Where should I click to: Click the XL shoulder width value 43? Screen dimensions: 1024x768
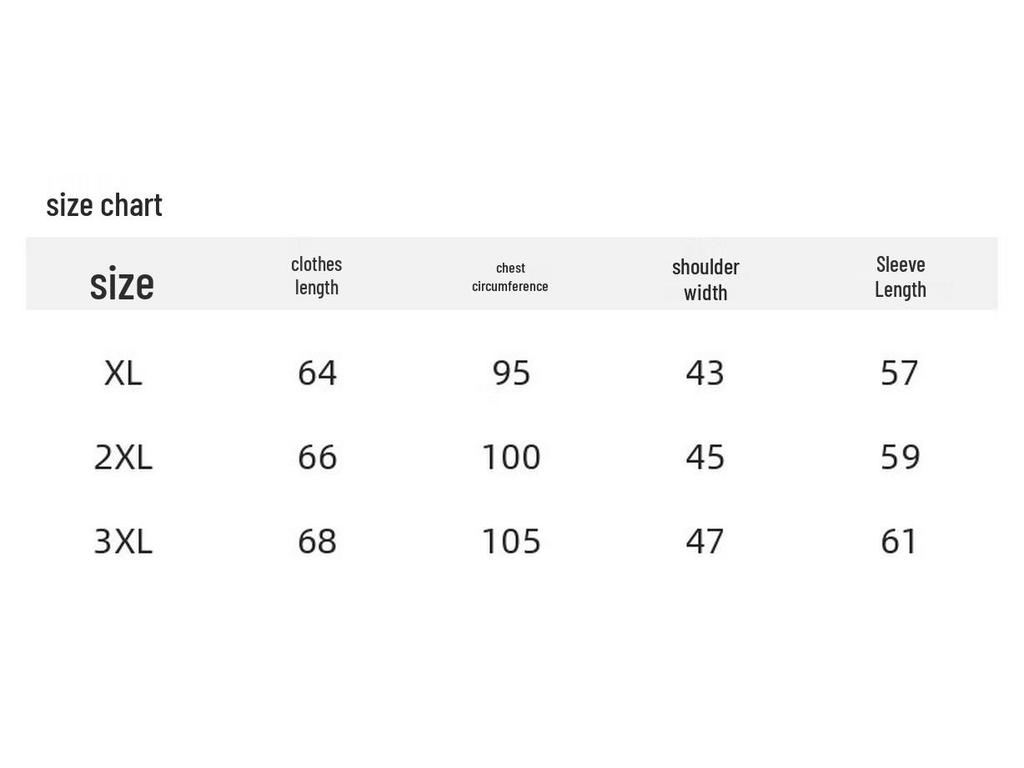pos(705,373)
